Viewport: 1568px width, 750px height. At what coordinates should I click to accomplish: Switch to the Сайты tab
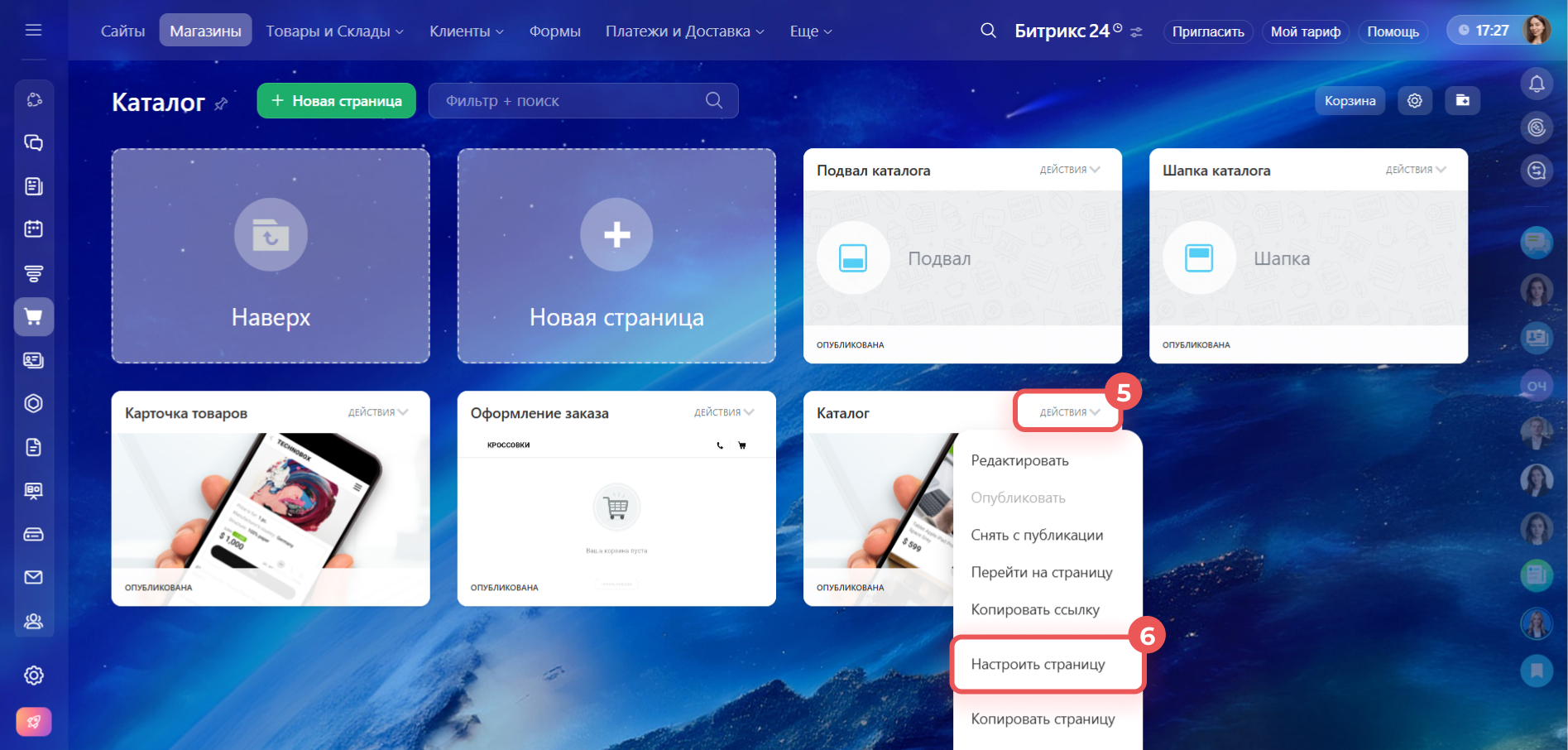pyautogui.click(x=122, y=31)
